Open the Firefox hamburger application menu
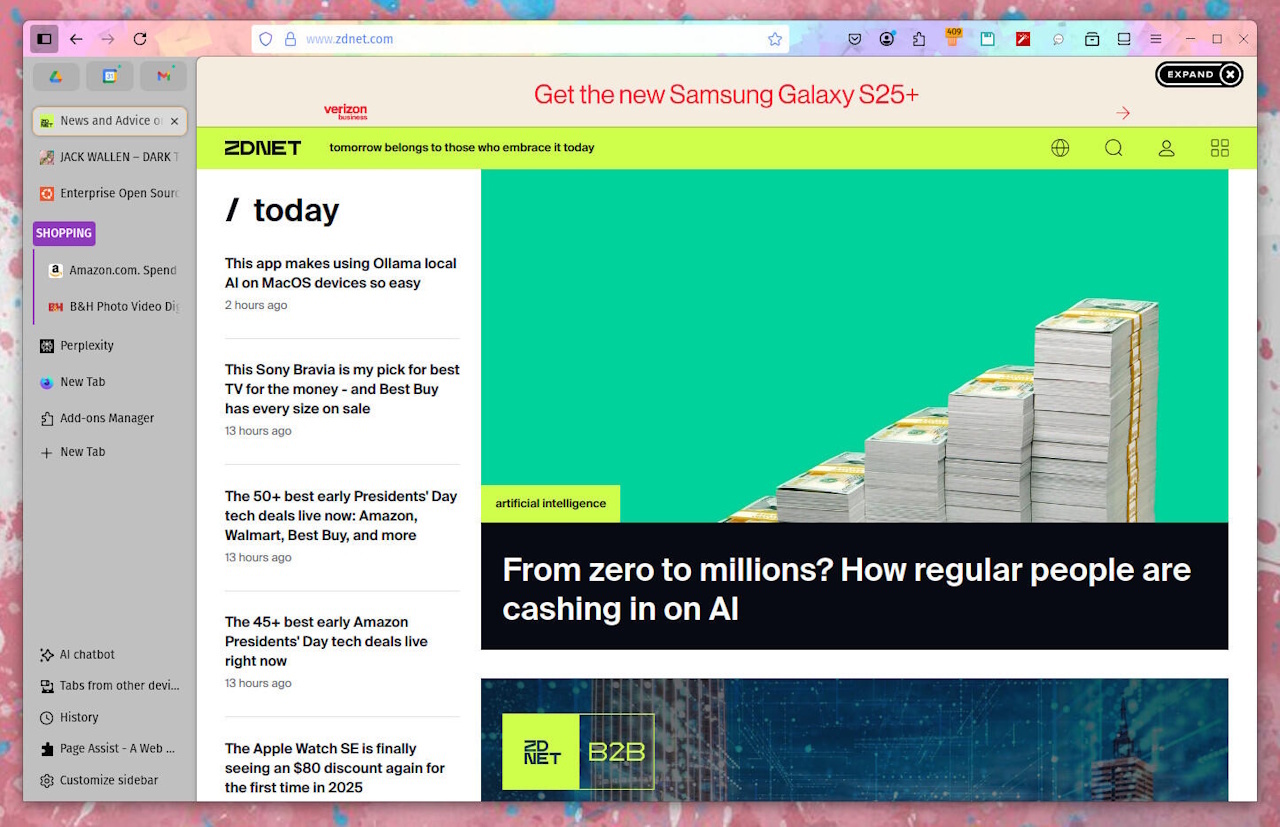The width and height of the screenshot is (1280, 827). point(1156,39)
